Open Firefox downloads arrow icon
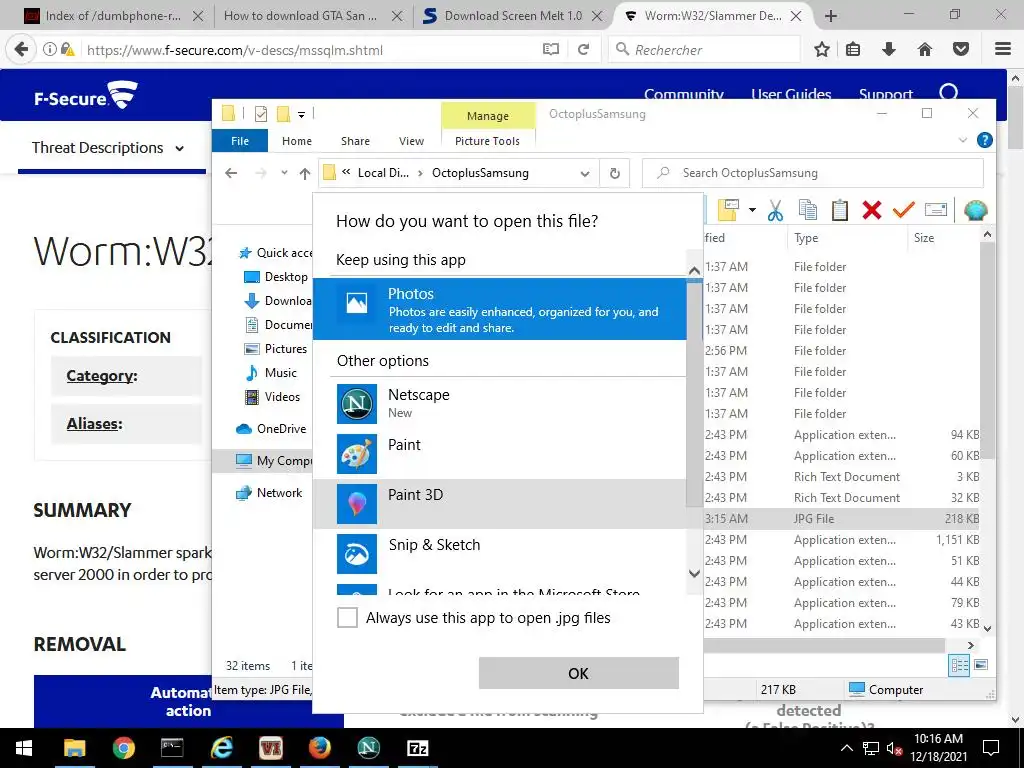Screen dimensions: 1024x768 coord(889,49)
